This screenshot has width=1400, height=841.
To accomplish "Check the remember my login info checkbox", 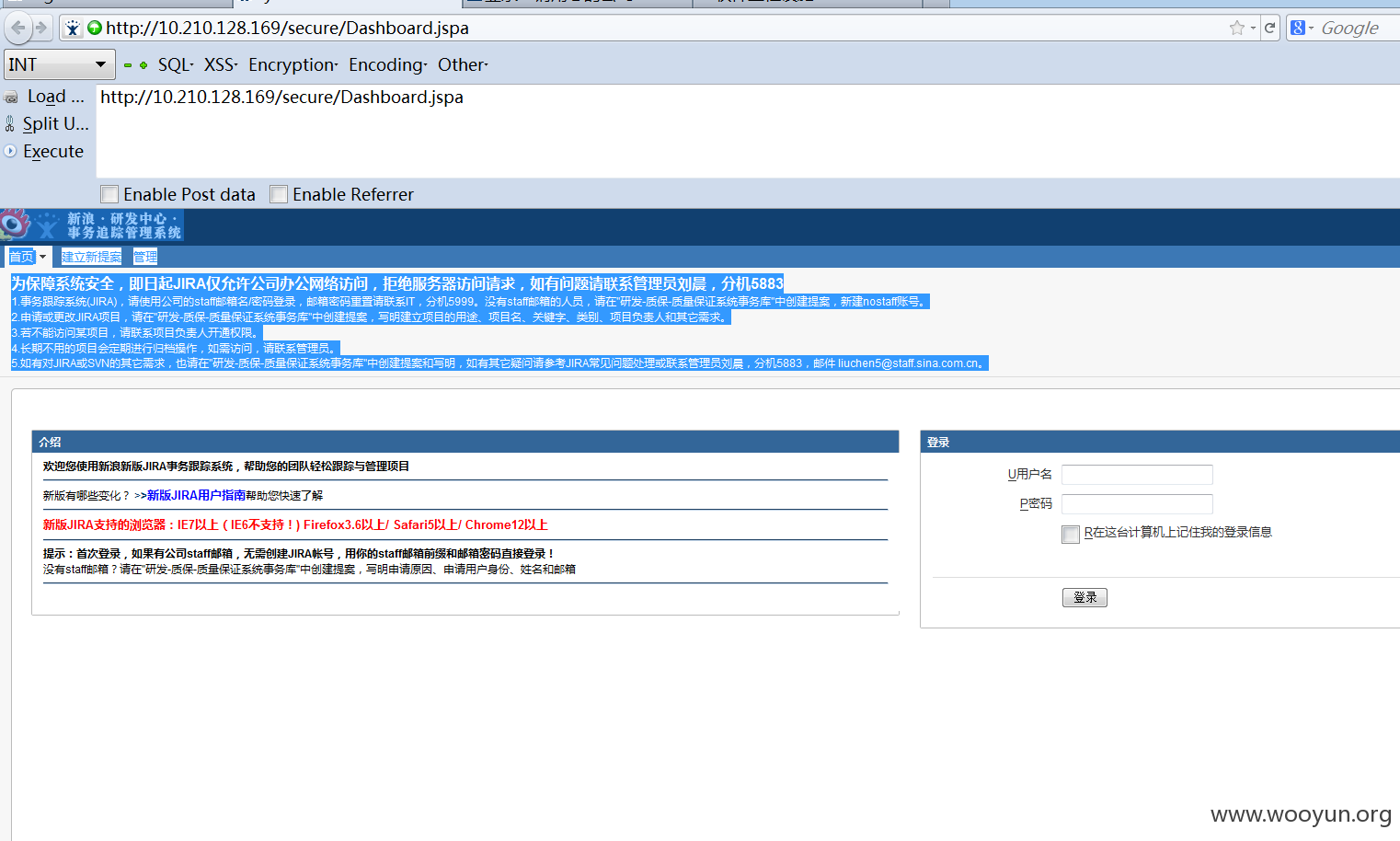I will (1071, 534).
